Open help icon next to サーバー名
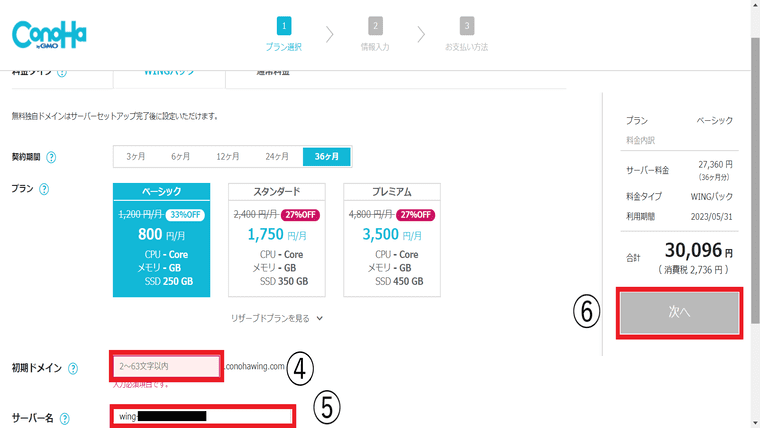Viewport: 760px width, 428px height. click(x=64, y=418)
